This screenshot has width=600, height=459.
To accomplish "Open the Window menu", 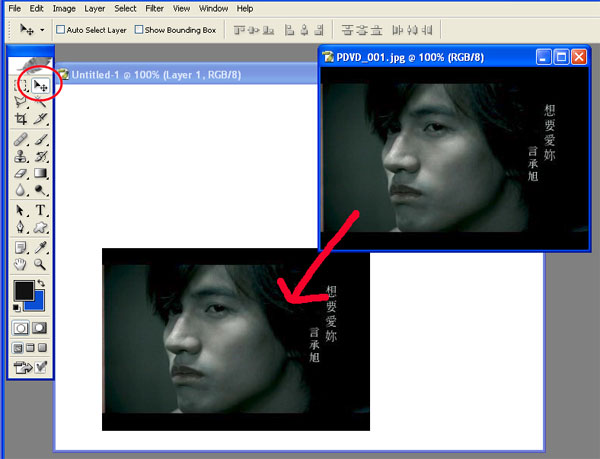I will 213,8.
